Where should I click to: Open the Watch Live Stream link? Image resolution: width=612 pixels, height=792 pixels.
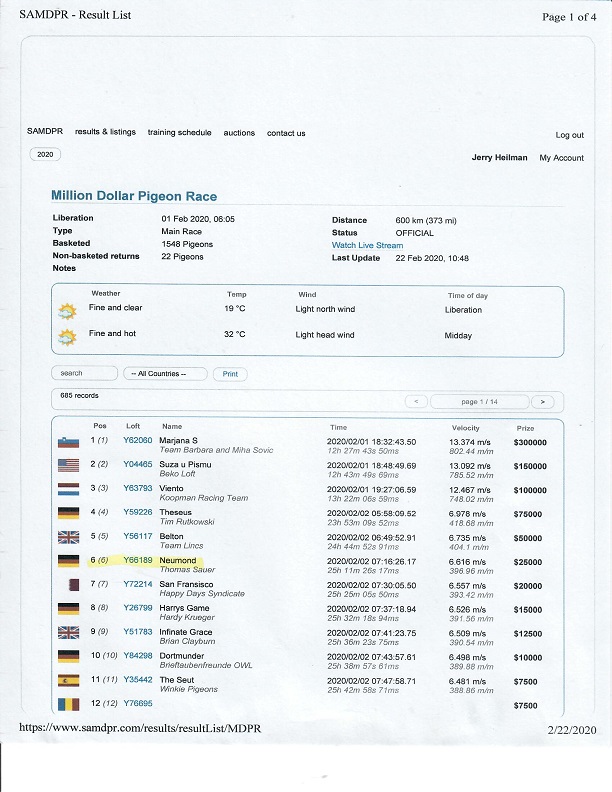pos(367,246)
